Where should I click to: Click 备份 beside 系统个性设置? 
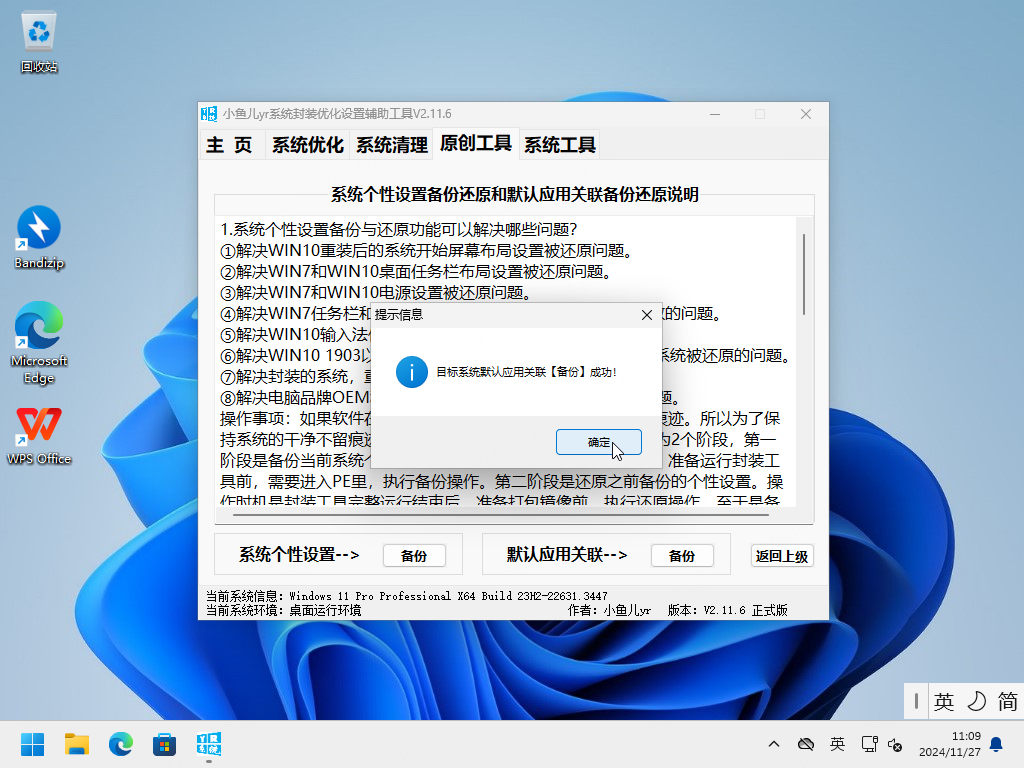tap(414, 556)
